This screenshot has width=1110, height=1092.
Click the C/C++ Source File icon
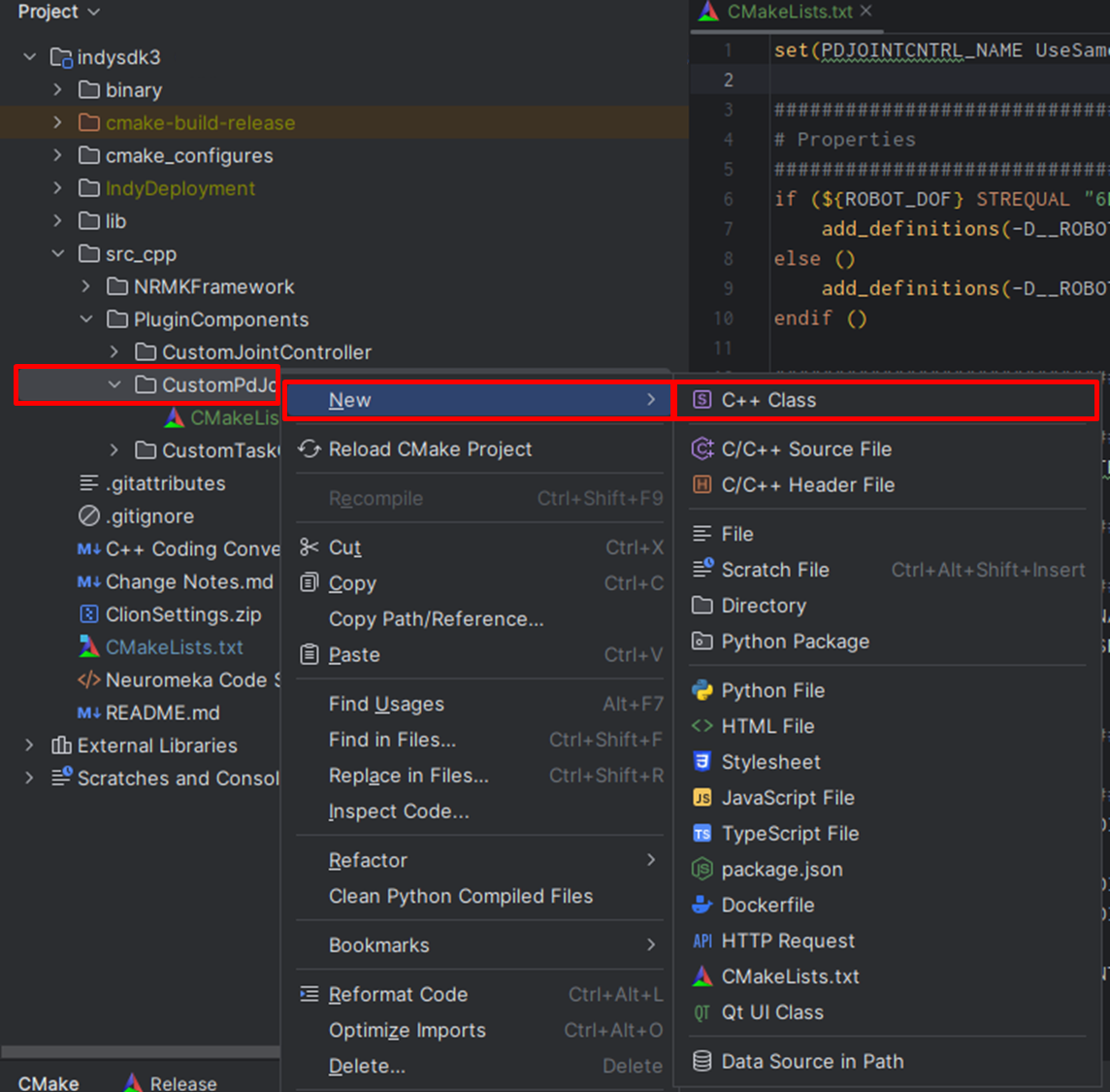[x=702, y=449]
